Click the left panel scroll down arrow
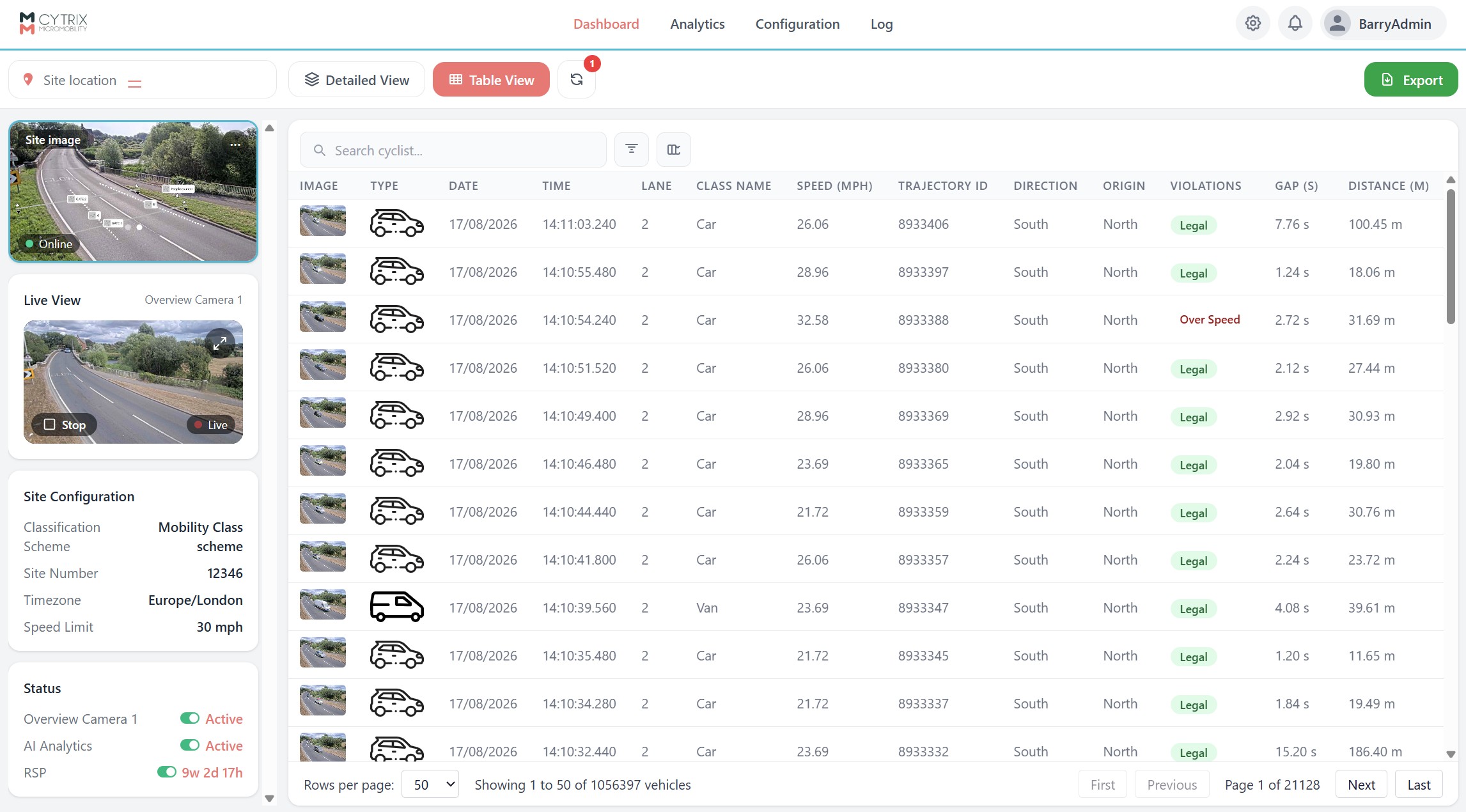 point(269,798)
